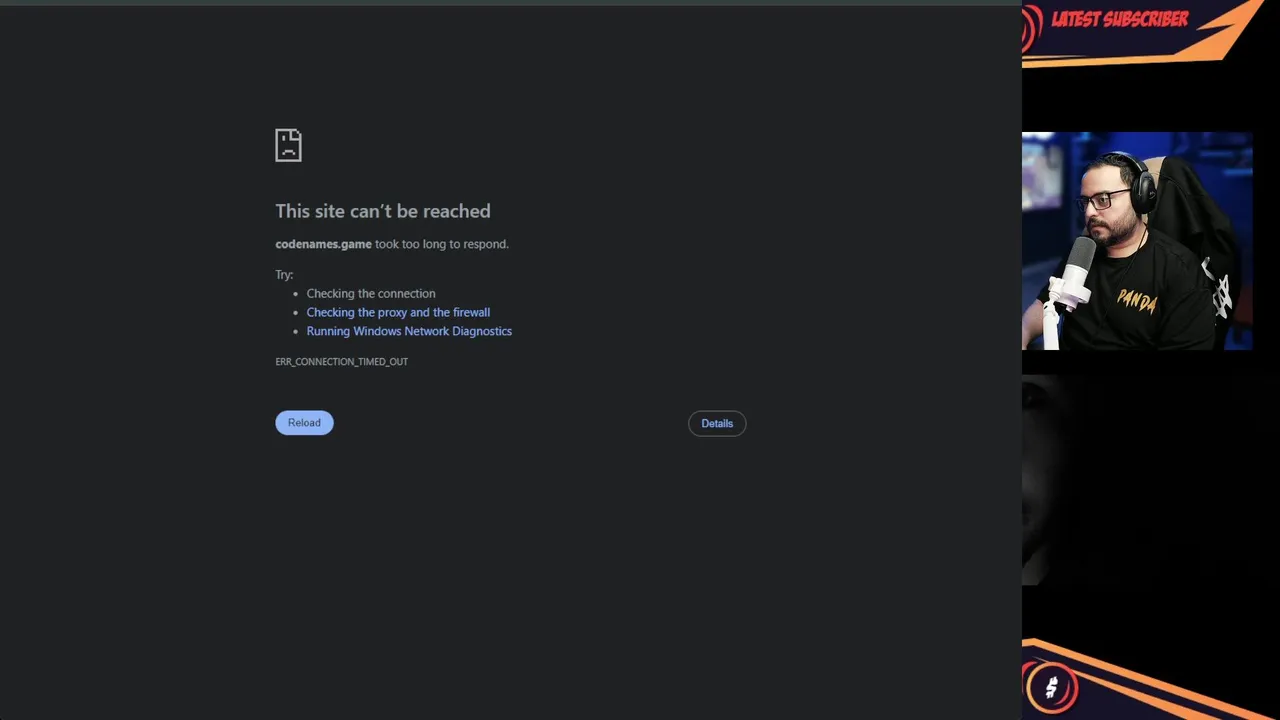Open the Details button

pyautogui.click(x=717, y=424)
